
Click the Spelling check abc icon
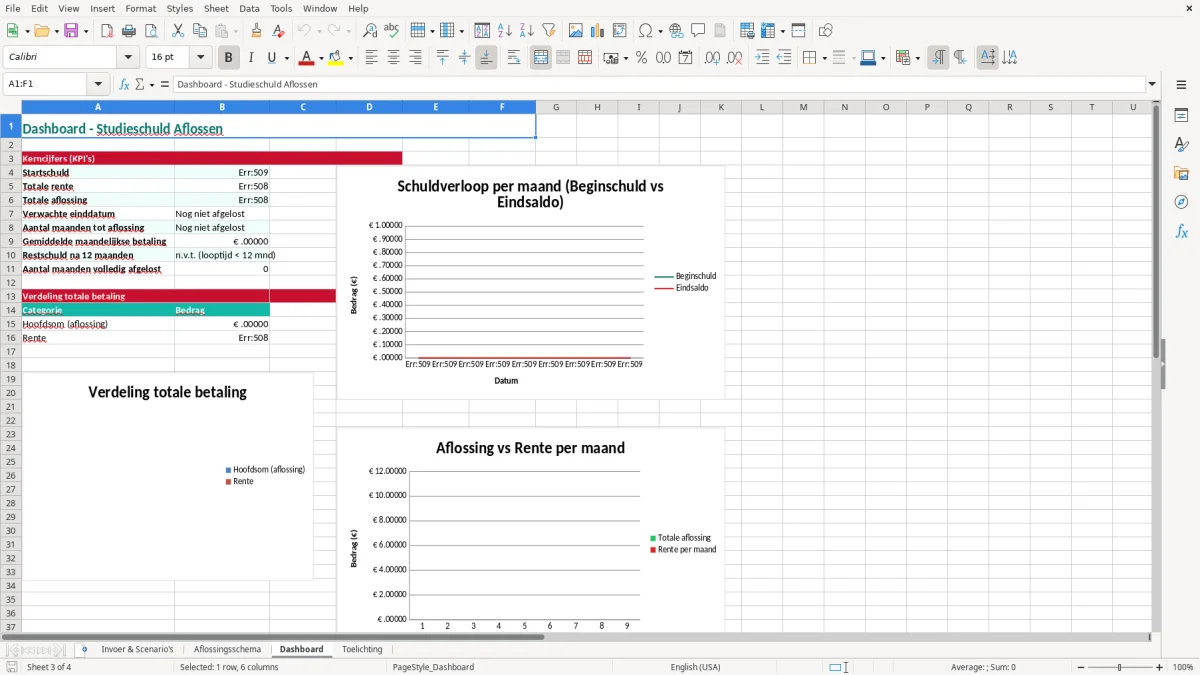391,31
